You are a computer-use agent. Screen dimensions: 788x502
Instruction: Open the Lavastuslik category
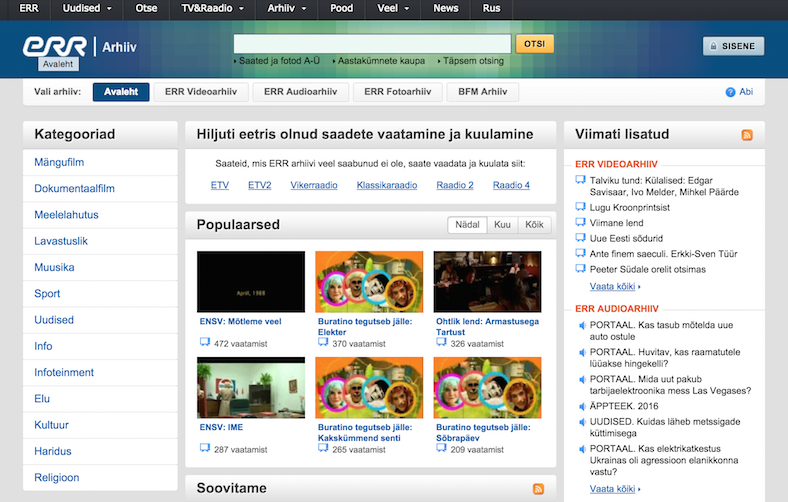point(61,241)
